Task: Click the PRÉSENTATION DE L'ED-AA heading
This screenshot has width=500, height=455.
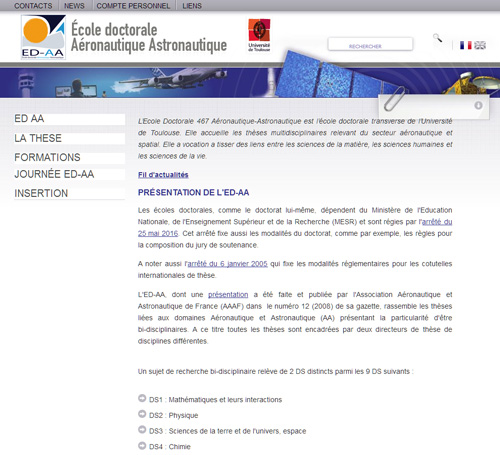Action: point(194,193)
